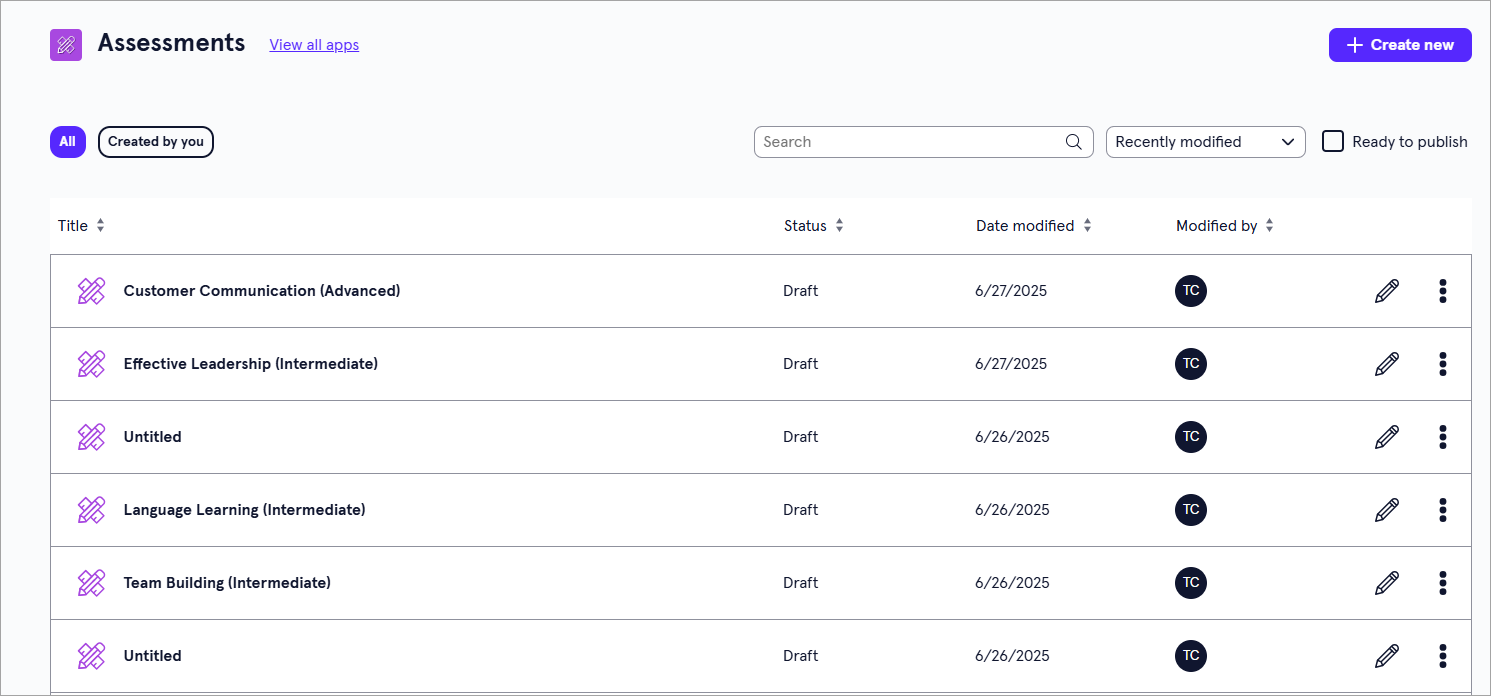Viewport: 1491px width, 696px height.
Task: Open the View all apps link
Action: [x=314, y=45]
